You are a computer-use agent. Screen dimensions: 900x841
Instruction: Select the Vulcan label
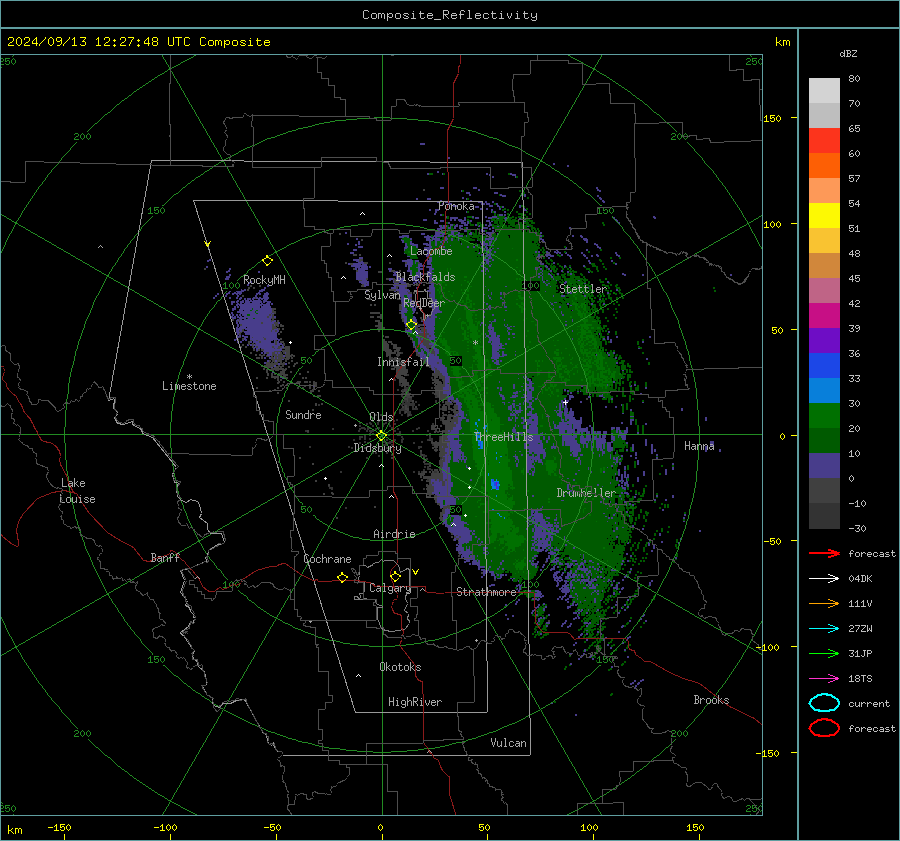(508, 743)
